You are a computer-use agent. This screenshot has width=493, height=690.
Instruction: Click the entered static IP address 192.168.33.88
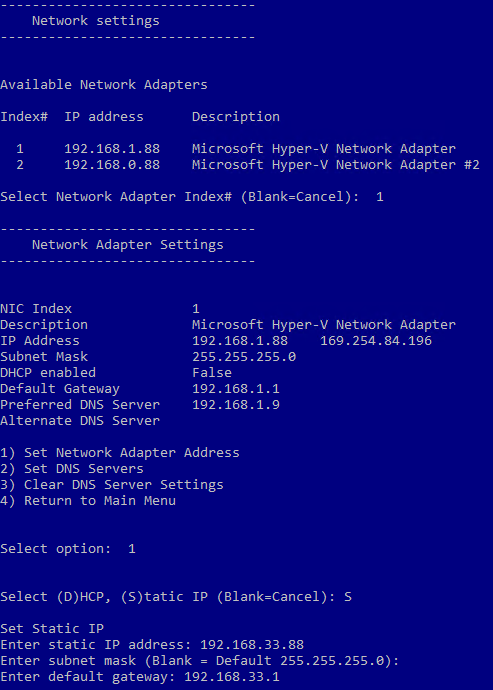[x=252, y=645]
